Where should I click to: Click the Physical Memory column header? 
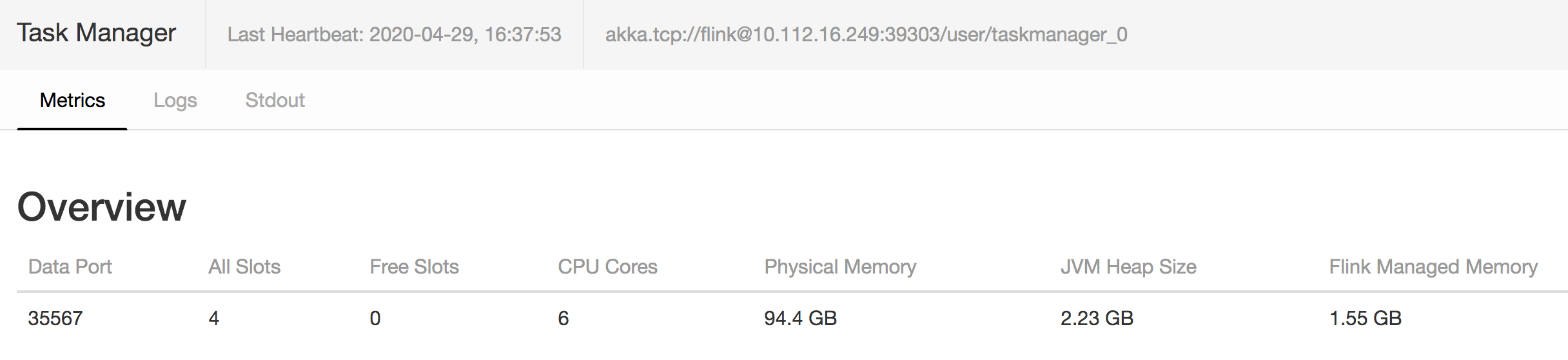[839, 267]
